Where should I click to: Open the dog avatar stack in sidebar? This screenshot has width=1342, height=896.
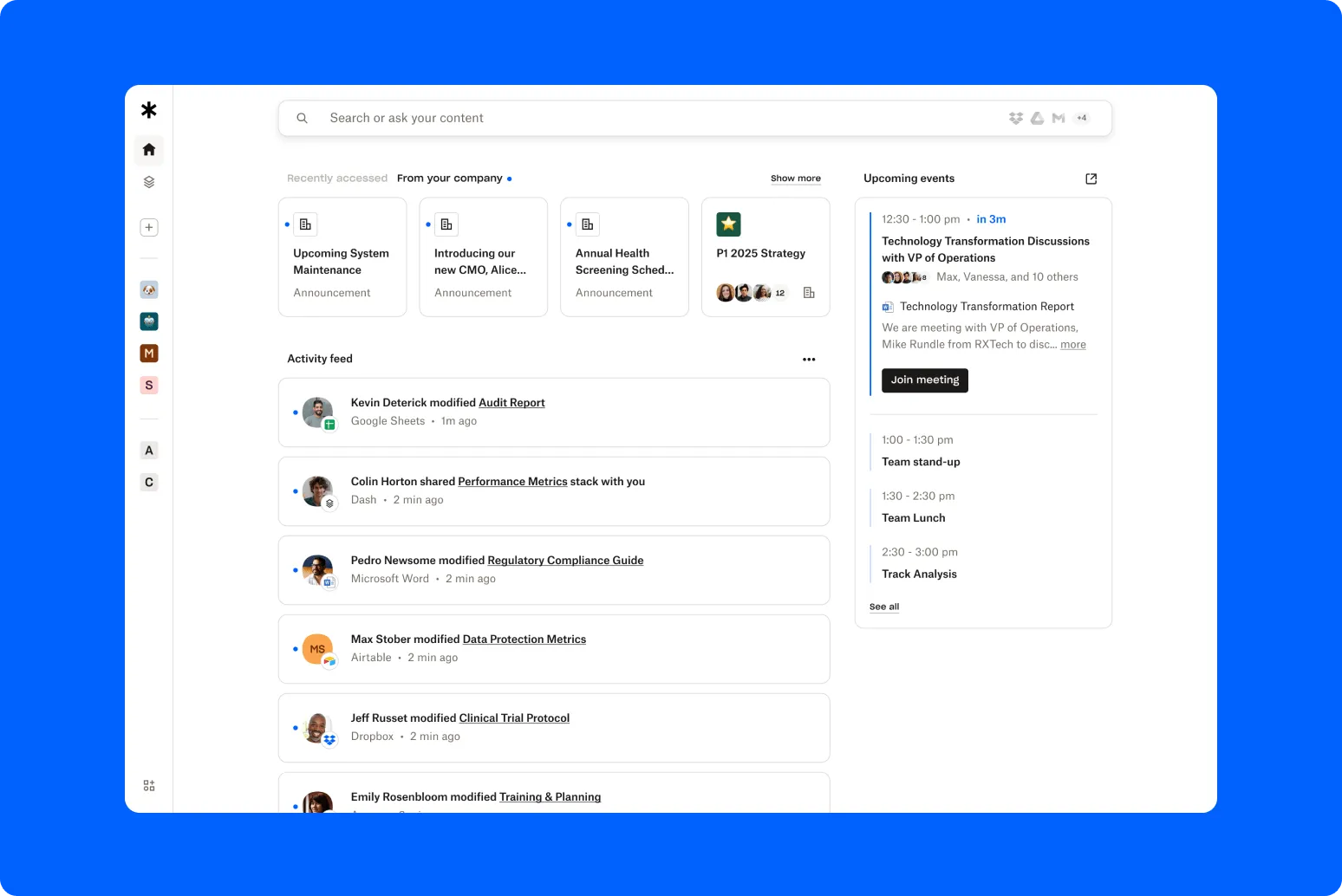[149, 289]
